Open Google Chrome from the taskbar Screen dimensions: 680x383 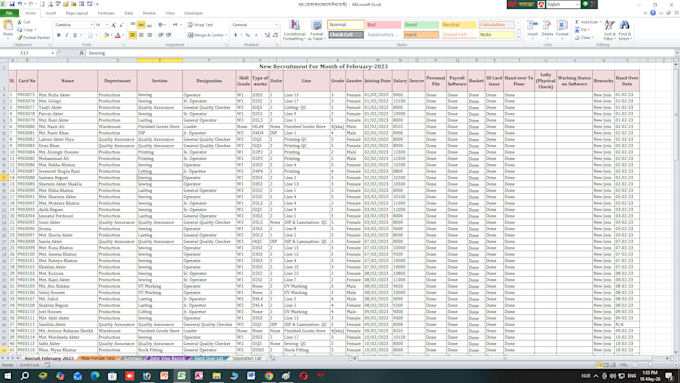tap(269, 376)
